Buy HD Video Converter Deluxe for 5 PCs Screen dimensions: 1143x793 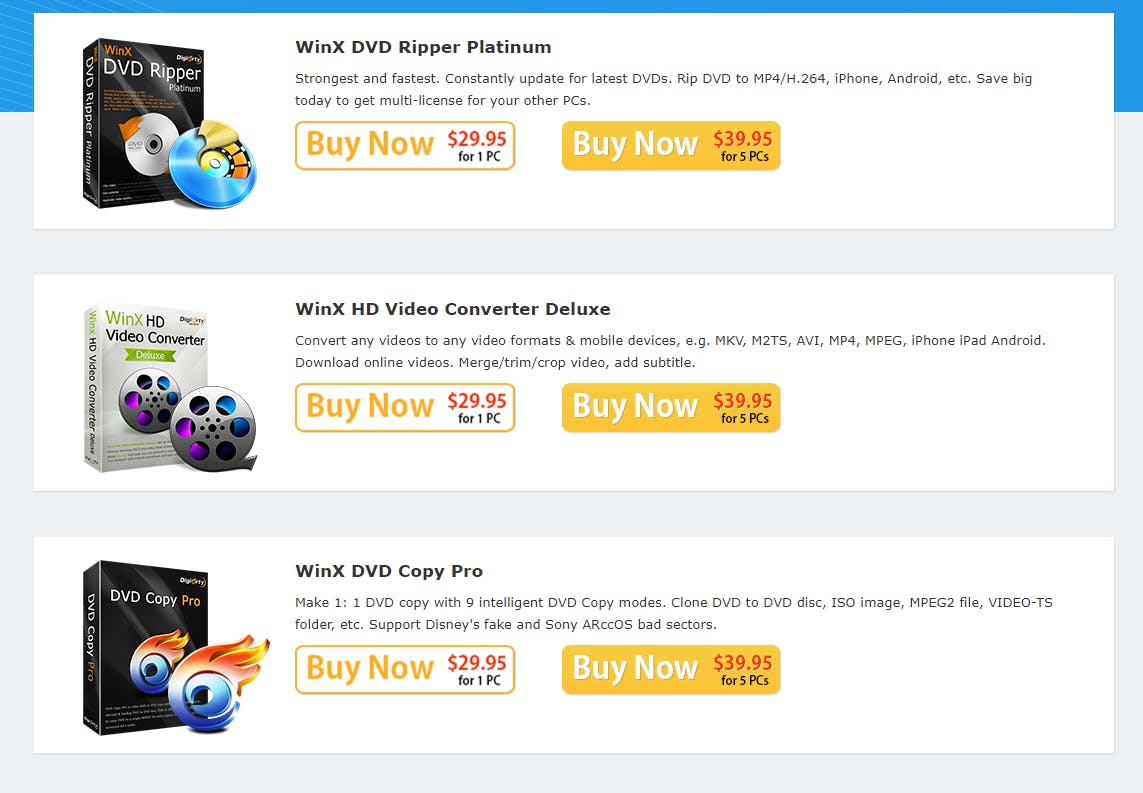[x=671, y=407]
